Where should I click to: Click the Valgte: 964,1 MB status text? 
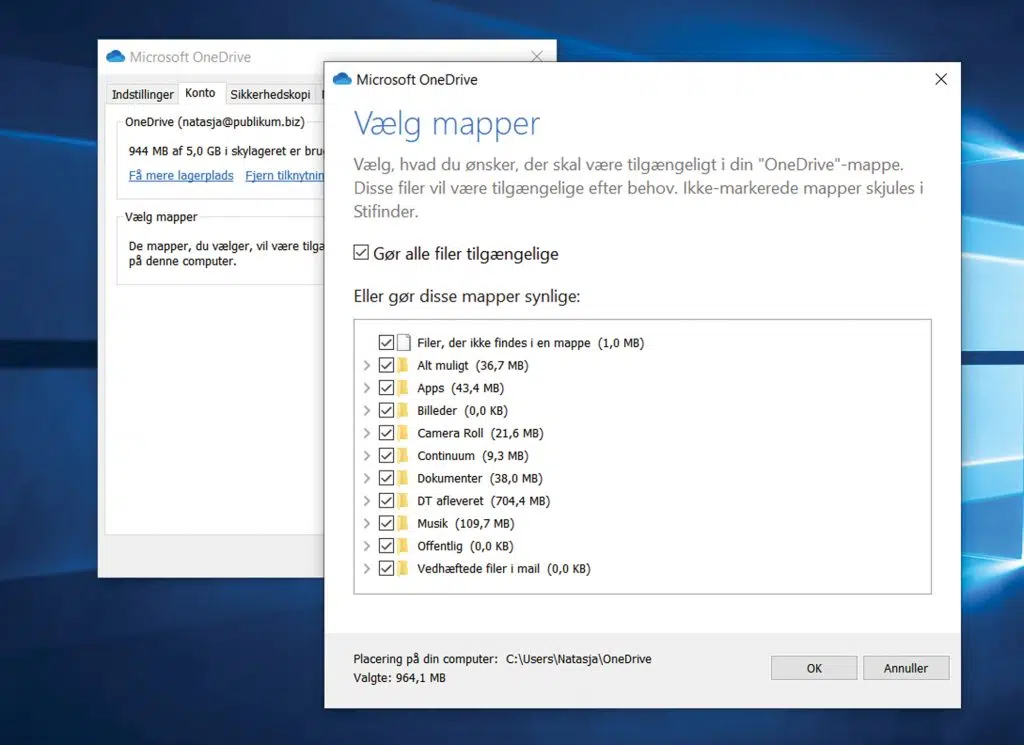400,678
